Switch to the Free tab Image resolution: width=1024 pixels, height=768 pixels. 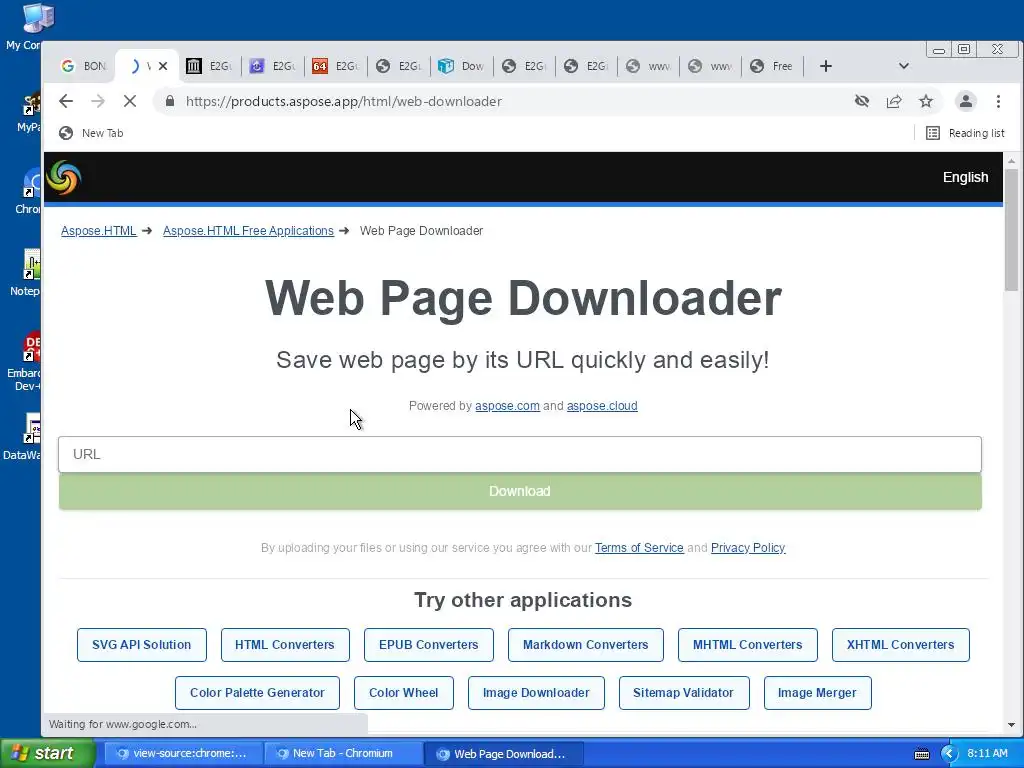tap(773, 66)
